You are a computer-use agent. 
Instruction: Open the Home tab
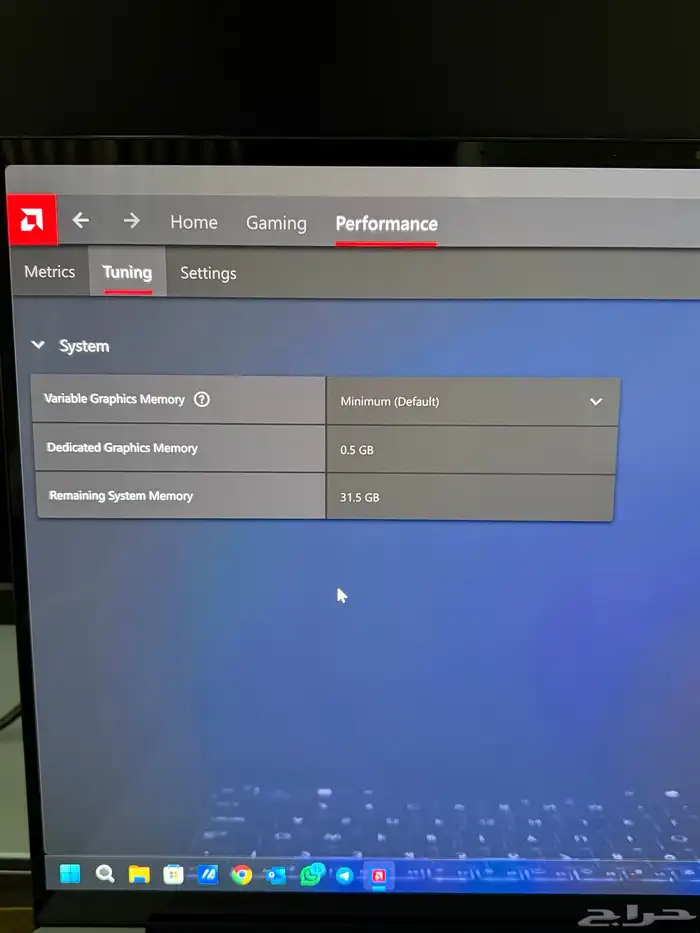[x=194, y=222]
